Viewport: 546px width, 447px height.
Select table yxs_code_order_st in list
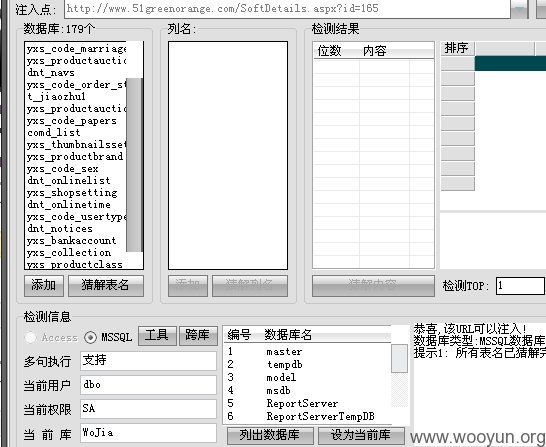(76, 85)
